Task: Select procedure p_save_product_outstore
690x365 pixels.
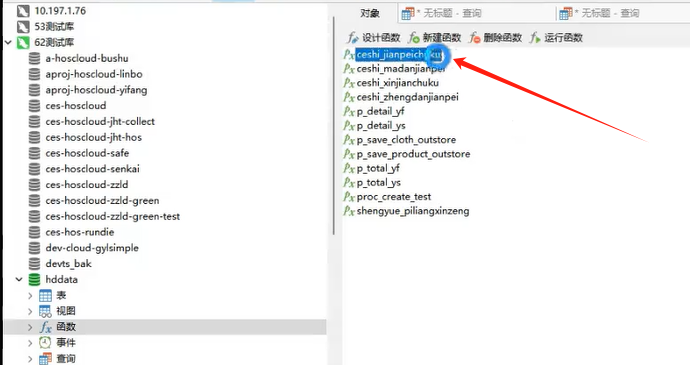Action: (x=413, y=154)
